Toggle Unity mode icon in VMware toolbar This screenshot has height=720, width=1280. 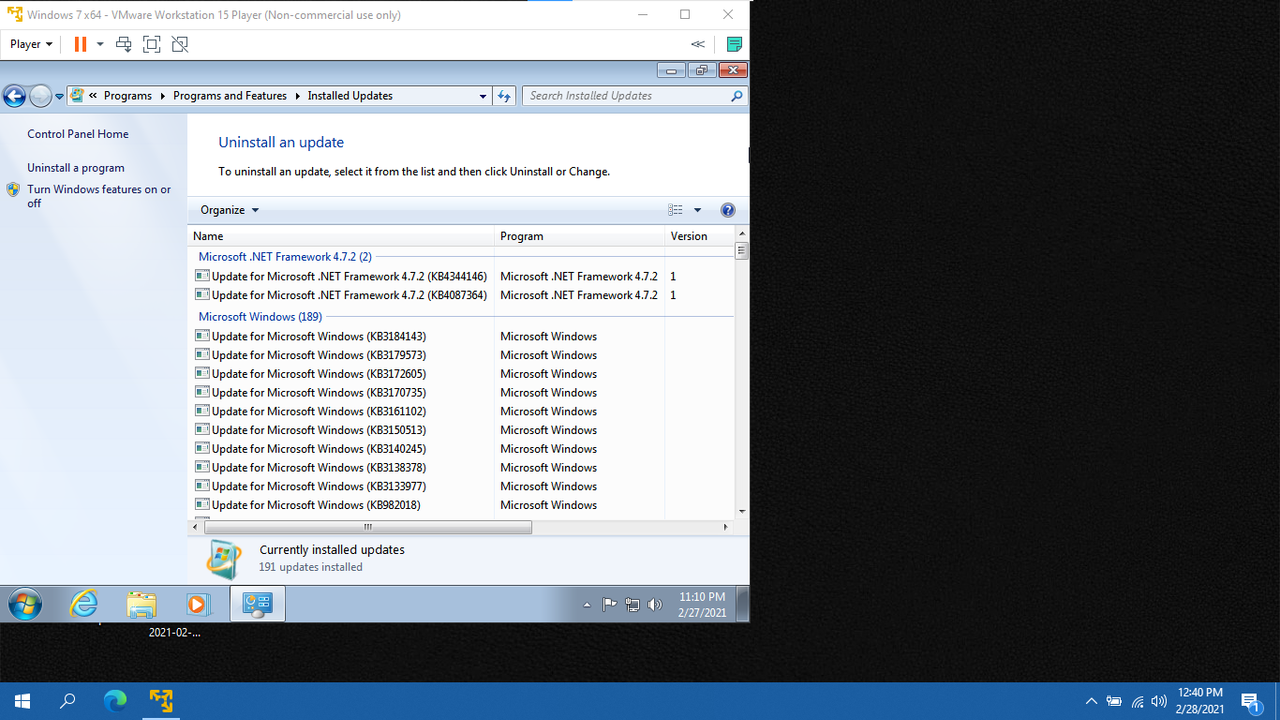coord(180,44)
